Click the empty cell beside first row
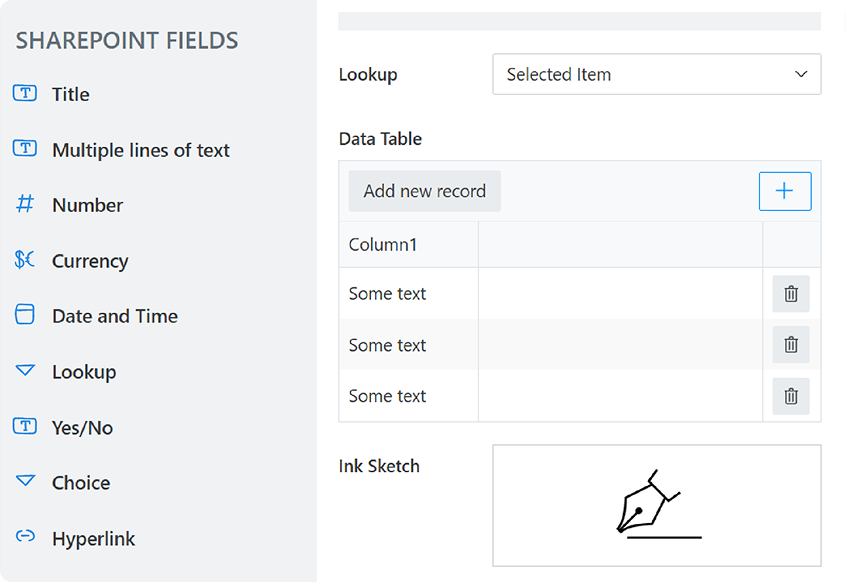Image resolution: width=846 pixels, height=582 pixels. click(620, 293)
